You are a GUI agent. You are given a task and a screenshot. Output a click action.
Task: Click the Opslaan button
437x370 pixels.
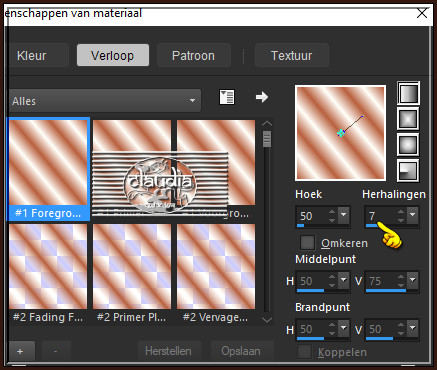pos(241,351)
